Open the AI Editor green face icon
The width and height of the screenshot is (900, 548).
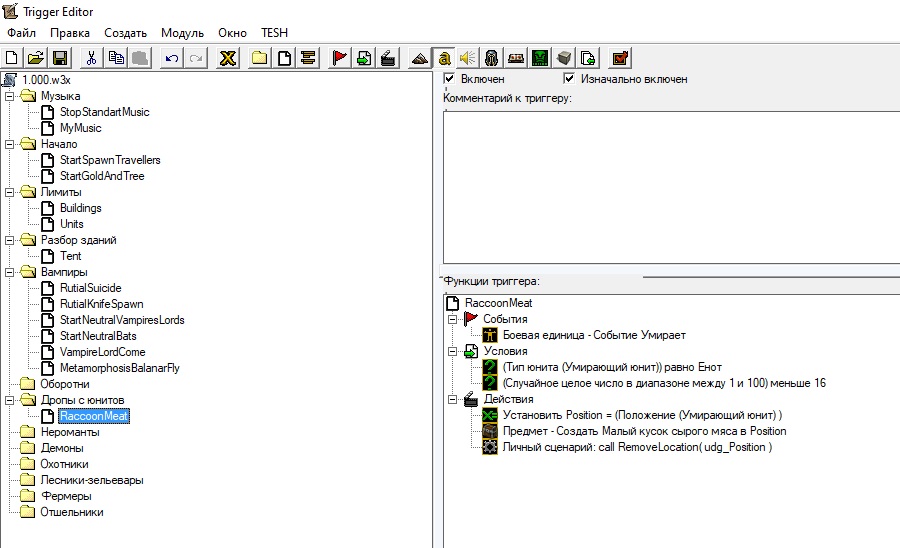tap(540, 58)
